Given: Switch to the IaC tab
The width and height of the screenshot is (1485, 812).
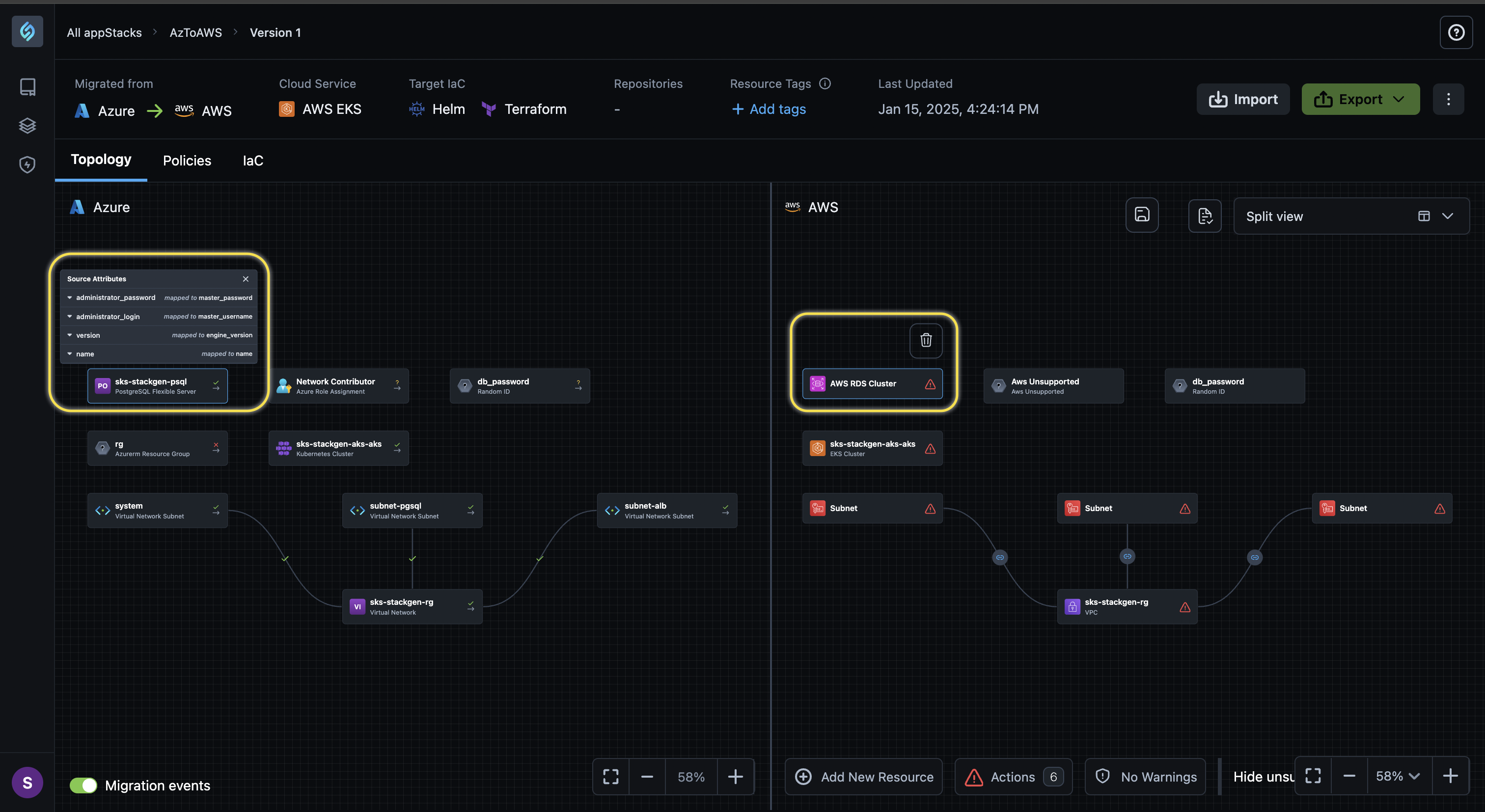Looking at the screenshot, I should coord(252,161).
